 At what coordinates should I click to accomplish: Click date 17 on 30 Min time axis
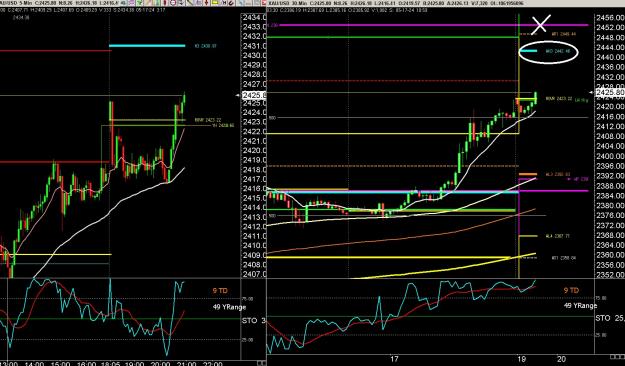coord(394,359)
